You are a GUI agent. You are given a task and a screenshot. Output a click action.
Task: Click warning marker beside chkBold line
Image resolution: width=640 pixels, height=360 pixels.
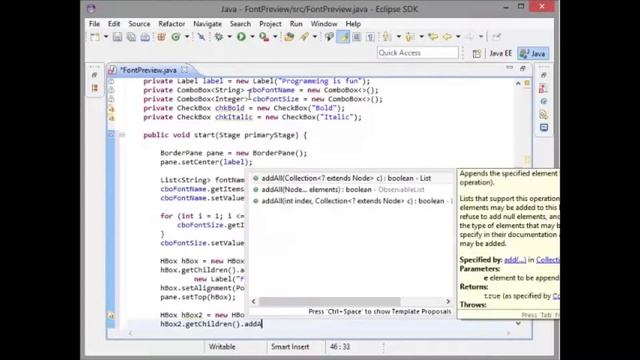(x=111, y=109)
